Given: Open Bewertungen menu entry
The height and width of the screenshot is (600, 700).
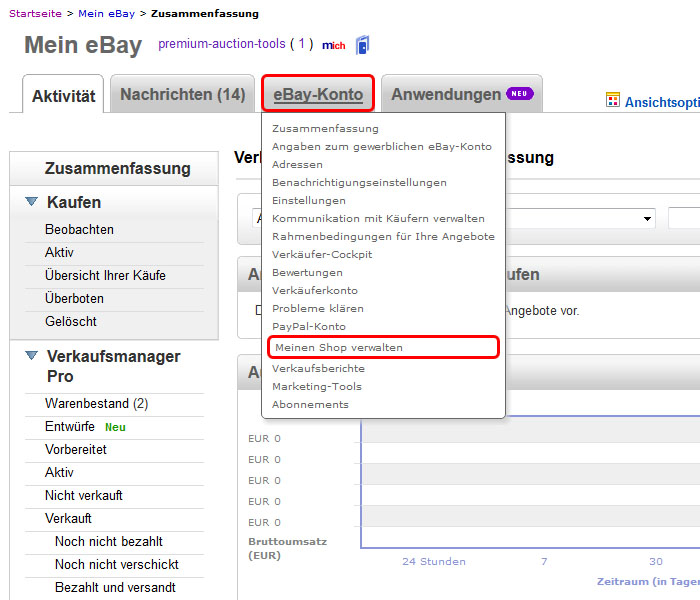Looking at the screenshot, I should pos(307,272).
